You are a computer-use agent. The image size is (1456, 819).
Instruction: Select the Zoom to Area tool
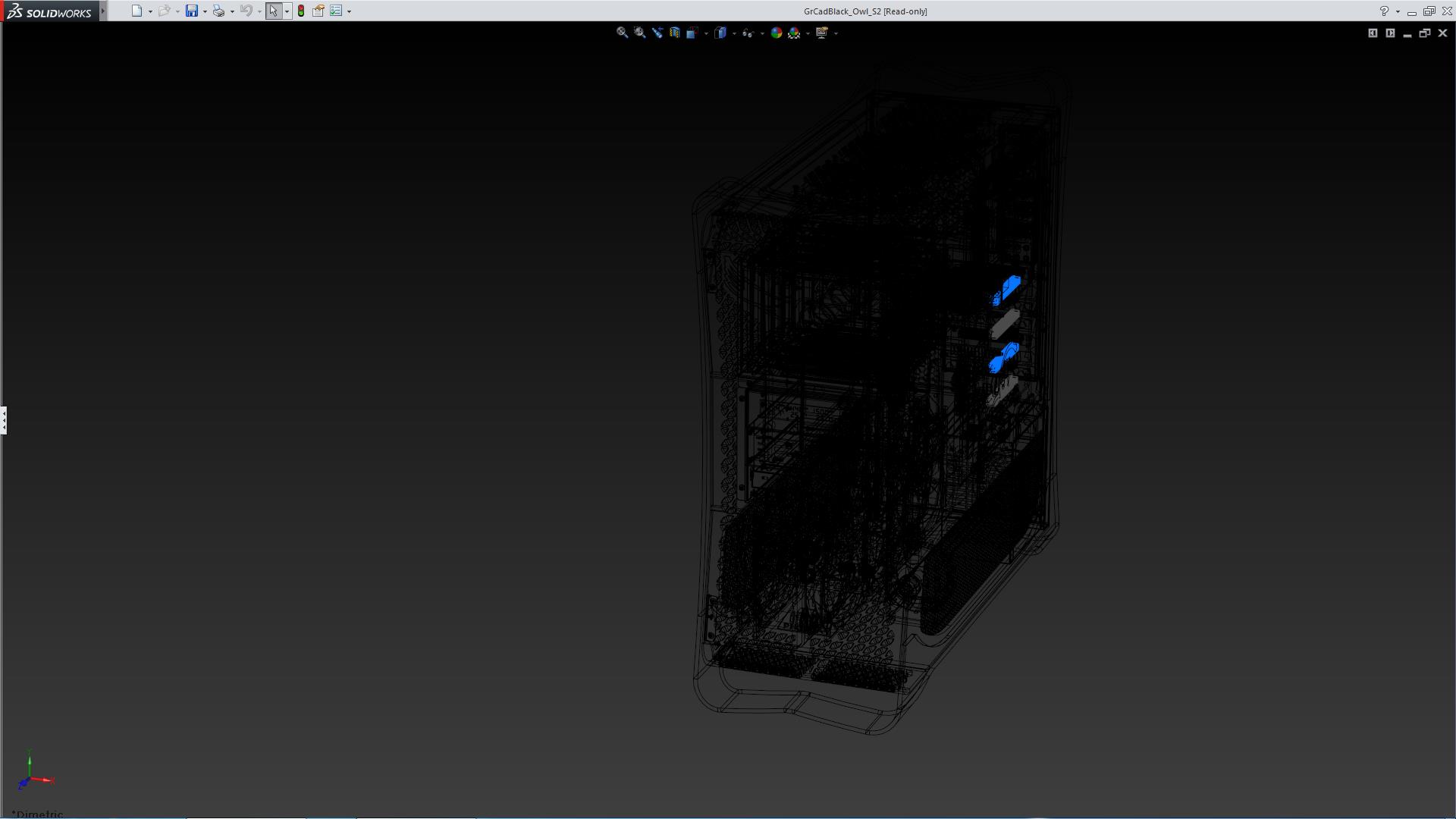coord(639,33)
